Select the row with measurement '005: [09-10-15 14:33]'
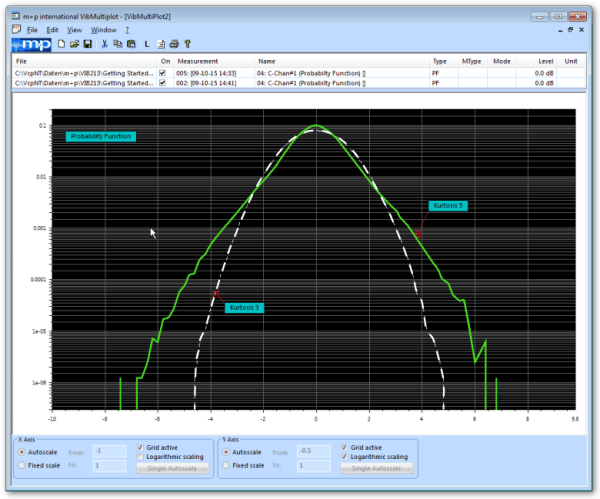The height and width of the screenshot is (499, 600). (299, 73)
